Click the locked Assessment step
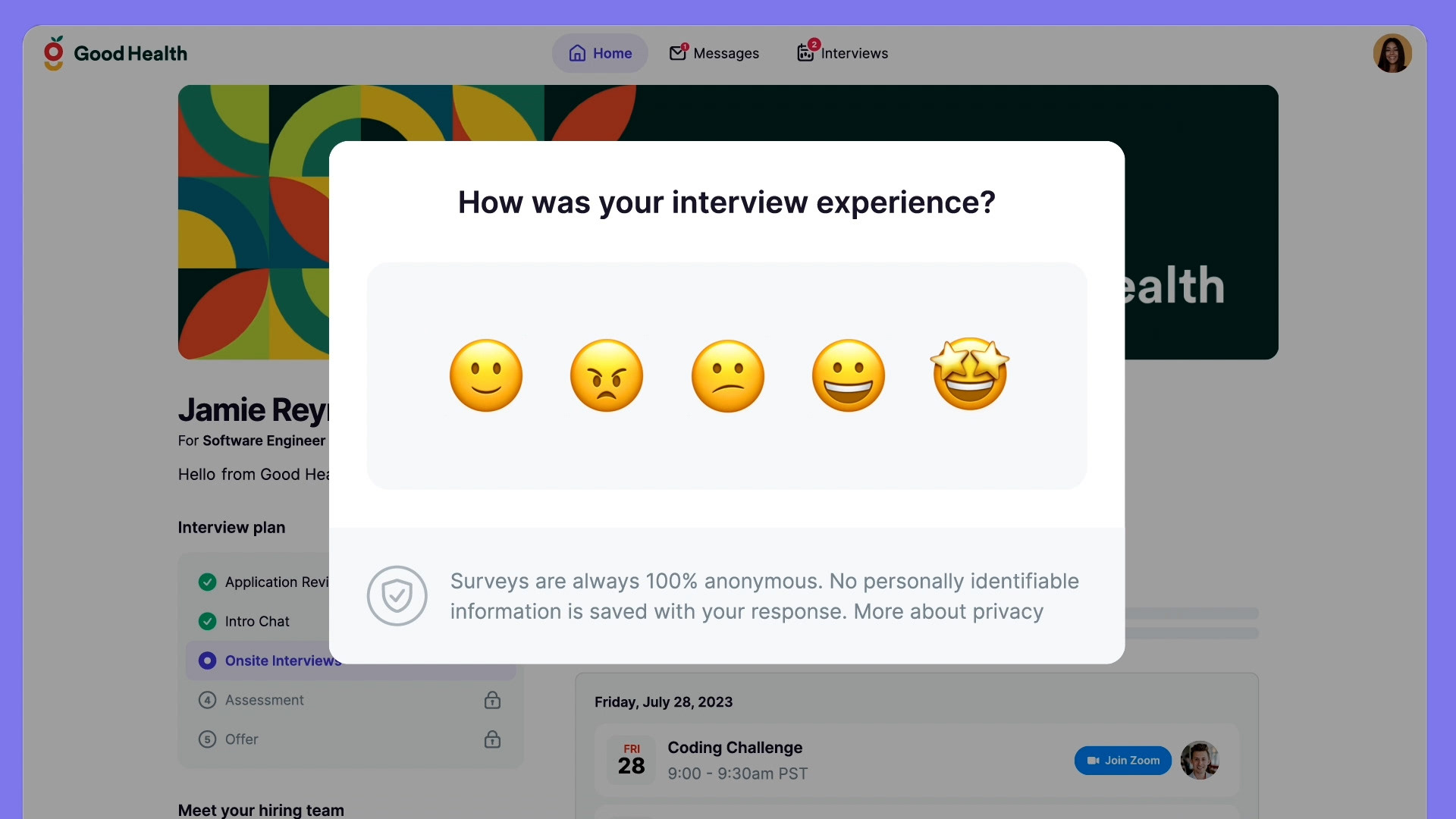Screen dimensions: 1456x819 pos(265,700)
